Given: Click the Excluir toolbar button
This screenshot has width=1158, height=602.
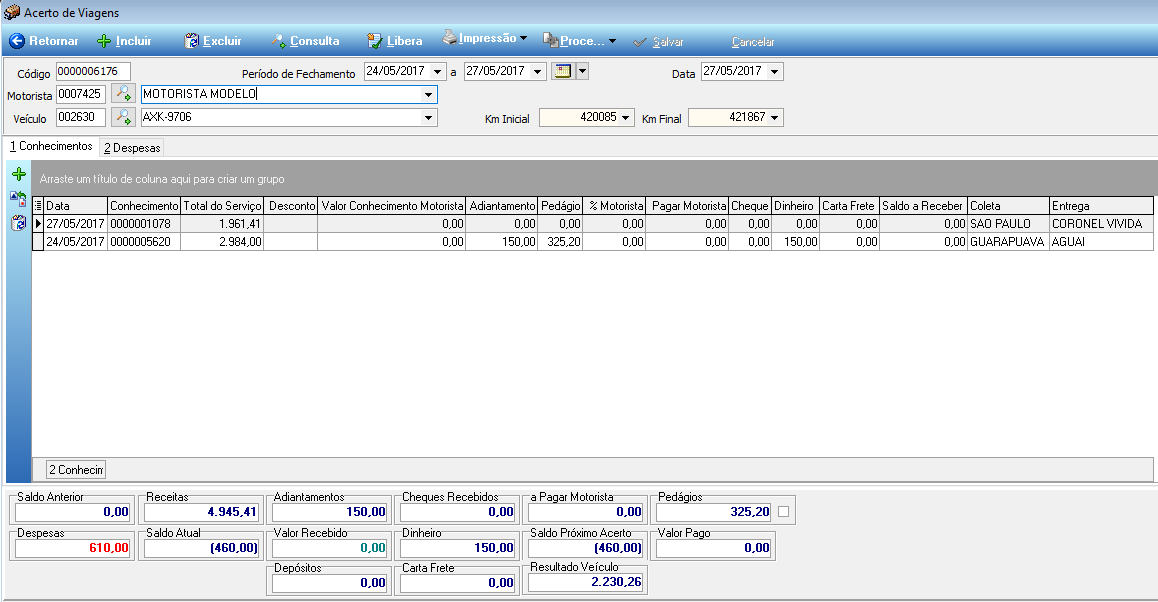Looking at the screenshot, I should point(213,41).
